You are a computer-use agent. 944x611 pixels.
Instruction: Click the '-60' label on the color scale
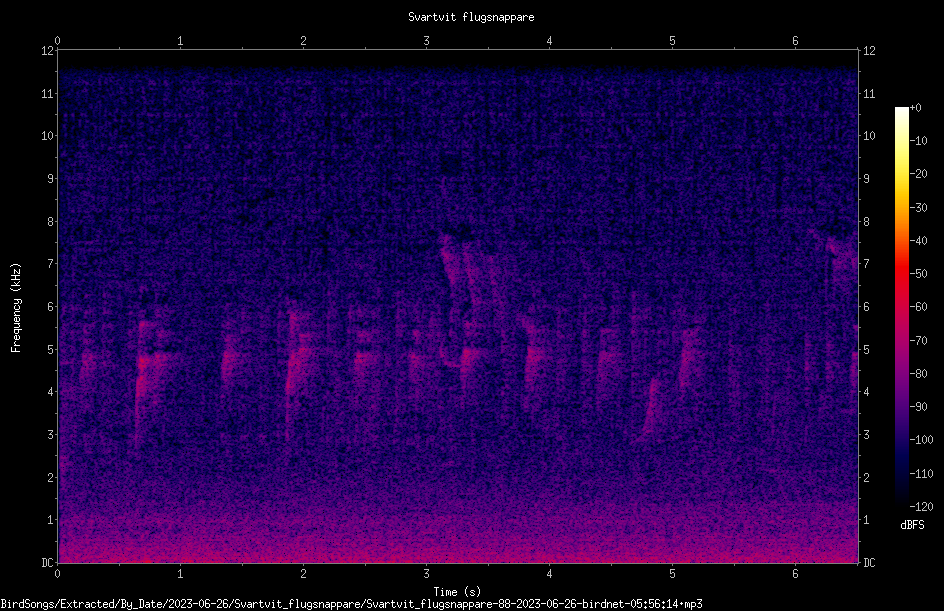[x=918, y=307]
